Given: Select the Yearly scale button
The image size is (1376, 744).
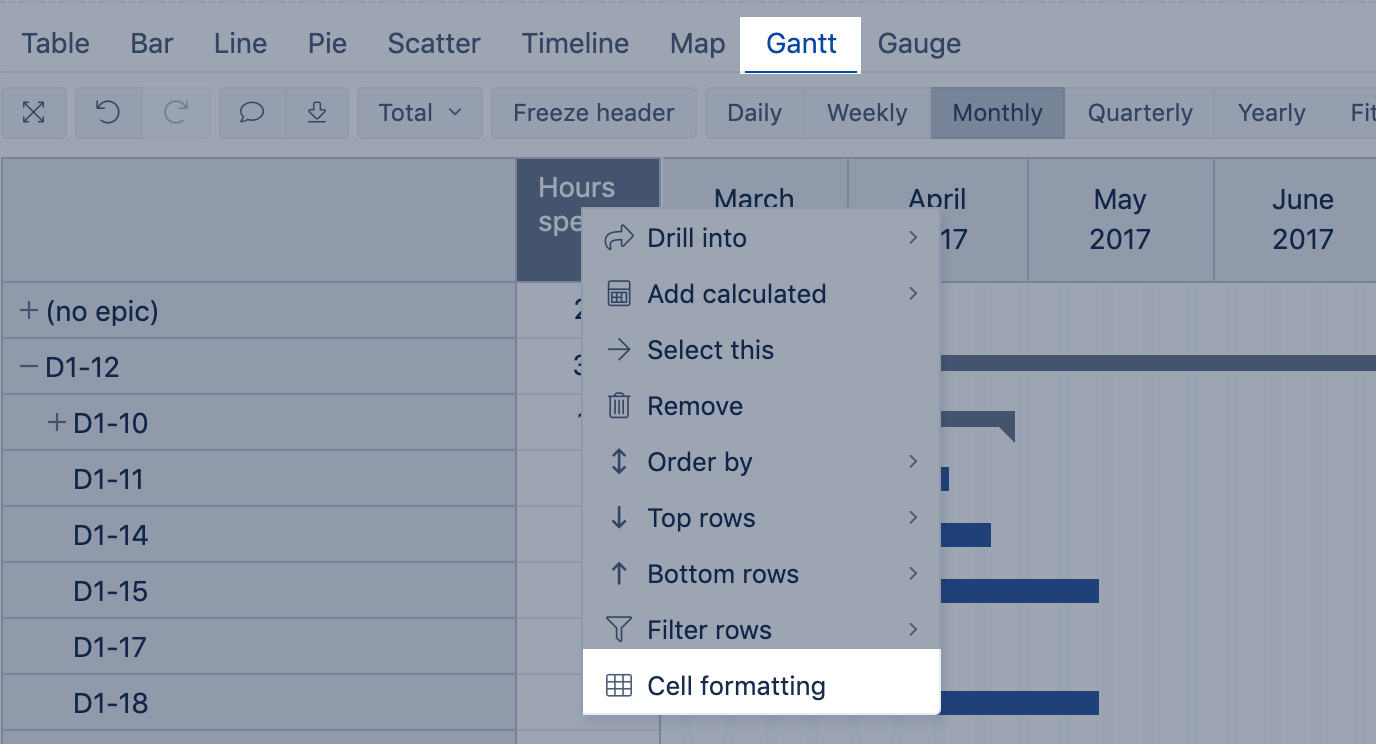Looking at the screenshot, I should click(x=1271, y=113).
